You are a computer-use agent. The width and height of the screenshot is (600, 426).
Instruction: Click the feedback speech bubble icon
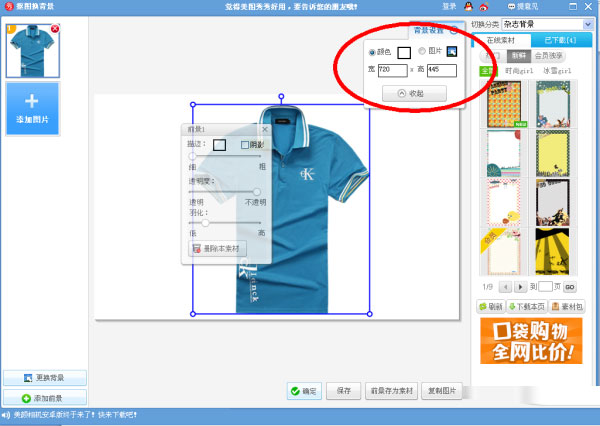point(508,6)
